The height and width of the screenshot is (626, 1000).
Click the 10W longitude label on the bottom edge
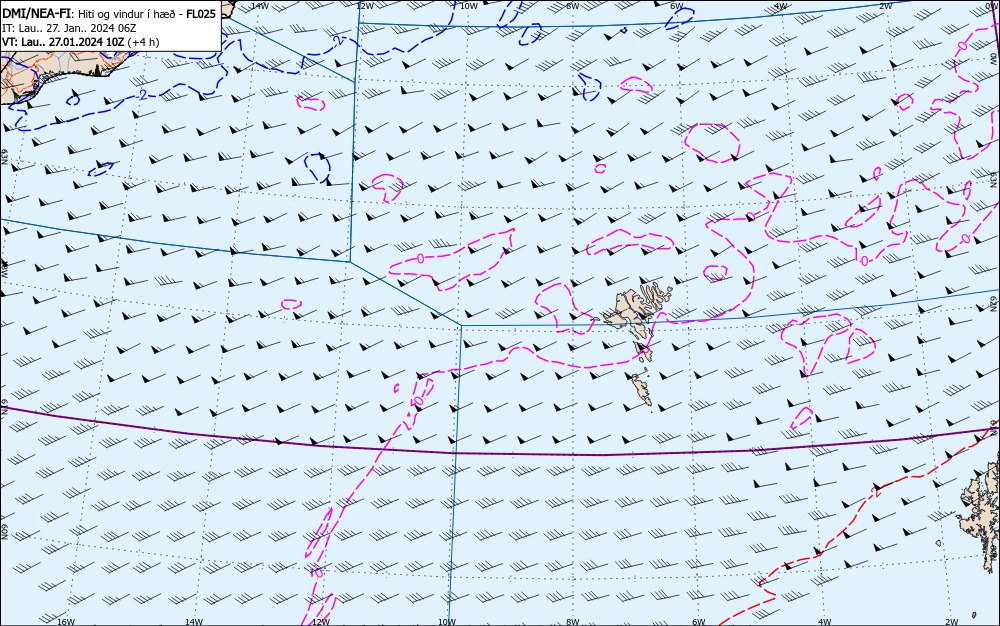pos(448,622)
